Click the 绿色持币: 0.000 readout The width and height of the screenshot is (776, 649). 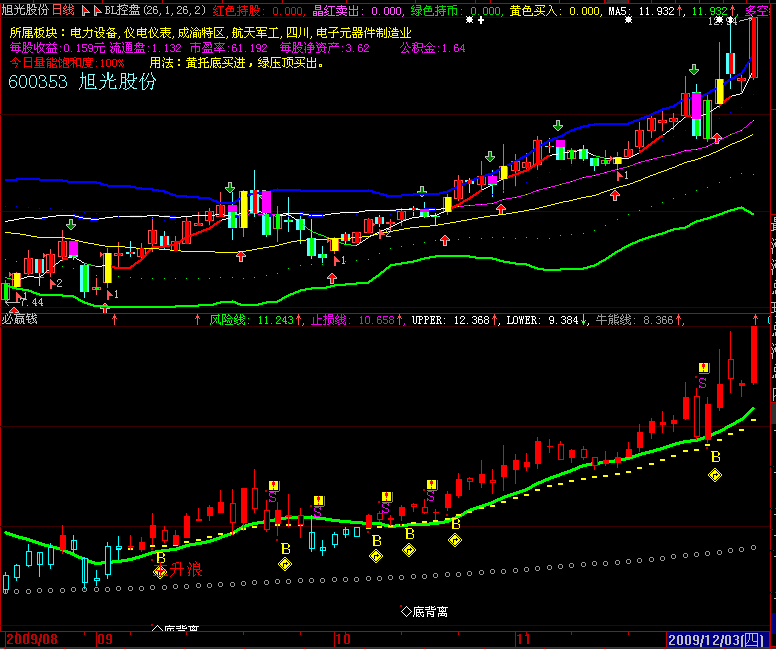(x=456, y=10)
